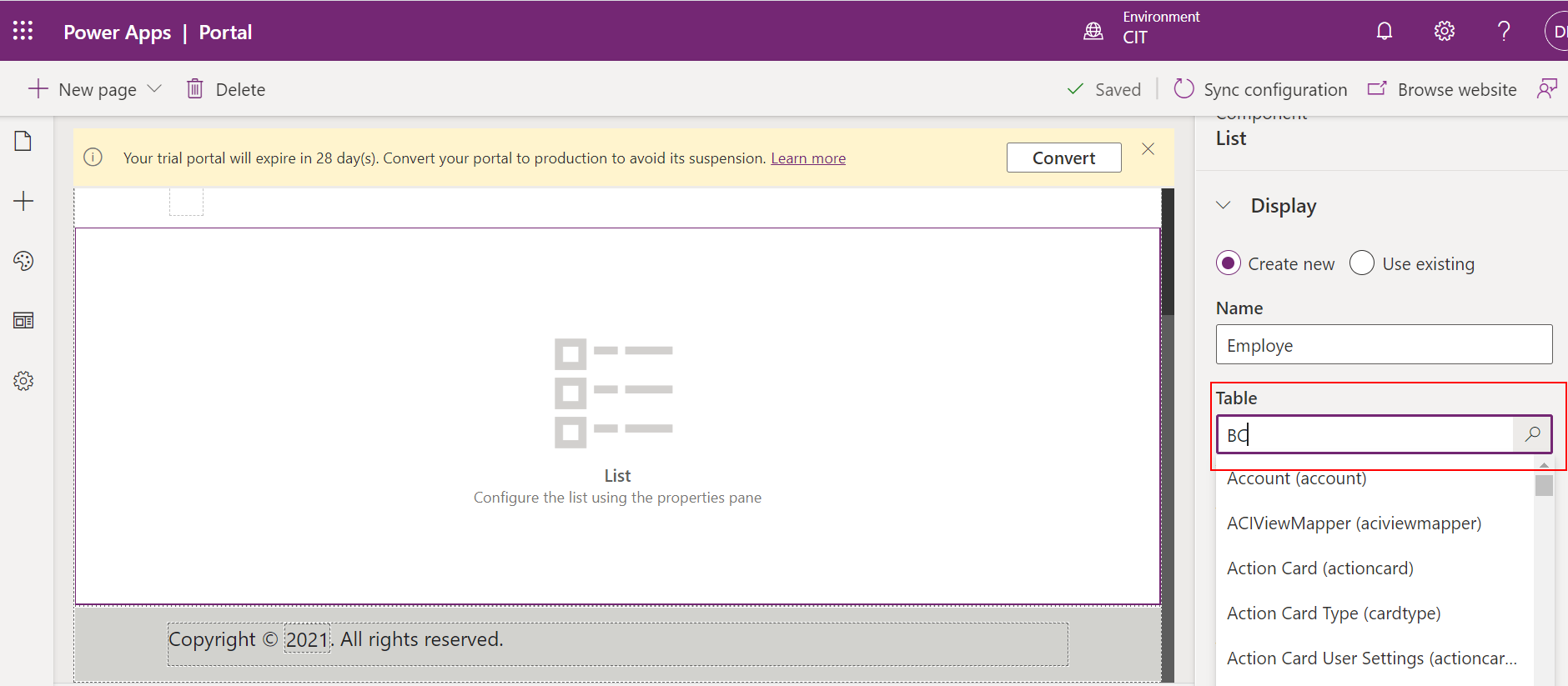Open settings gear in the header
Screen dimensions: 1568x686
[x=1445, y=32]
